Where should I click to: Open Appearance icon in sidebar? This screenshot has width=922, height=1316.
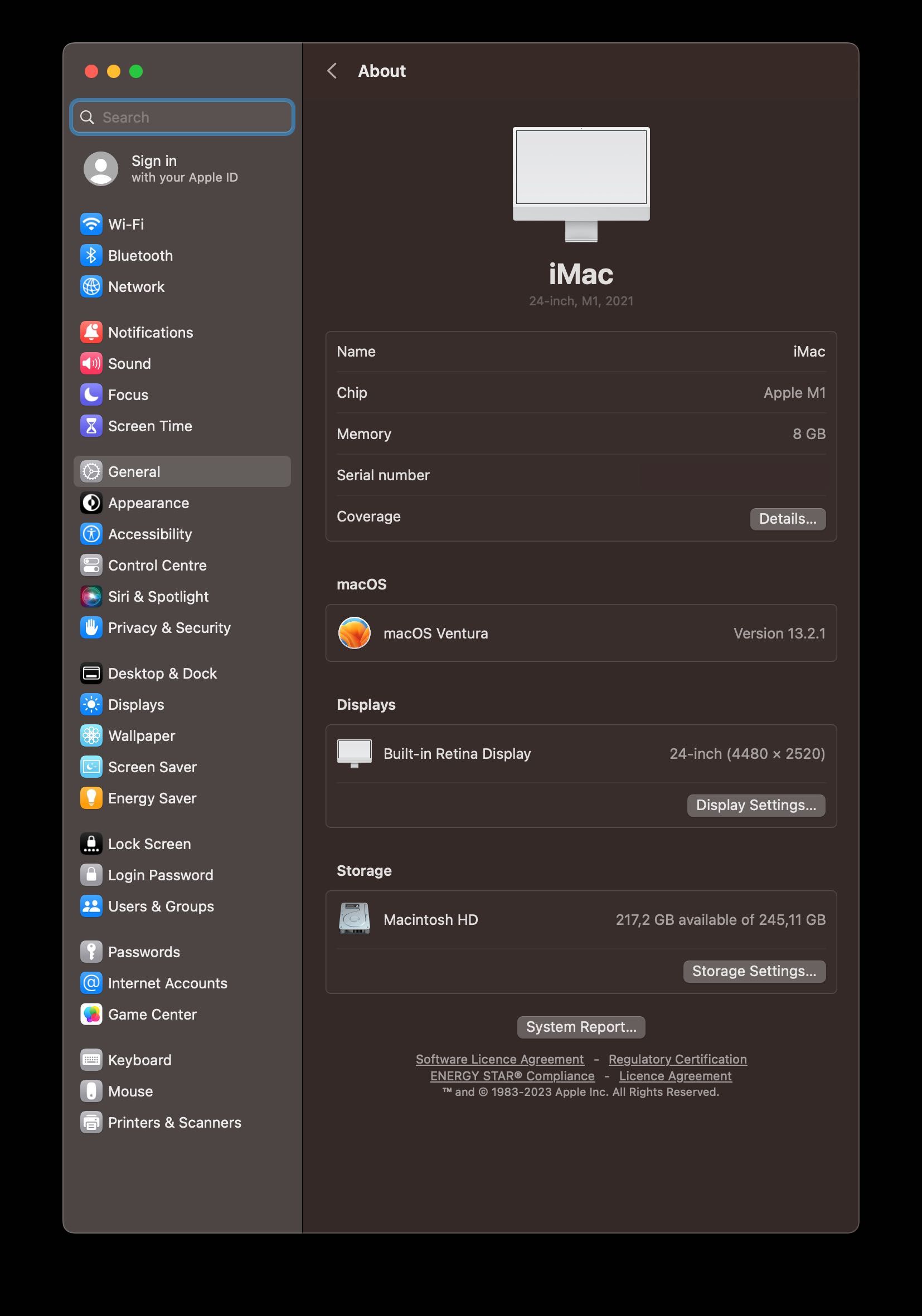click(91, 503)
